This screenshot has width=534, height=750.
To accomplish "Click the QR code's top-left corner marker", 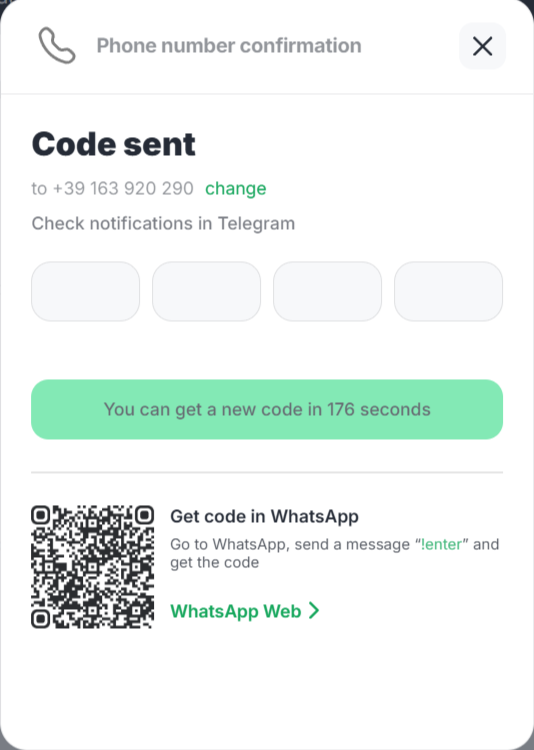I will click(x=41, y=515).
